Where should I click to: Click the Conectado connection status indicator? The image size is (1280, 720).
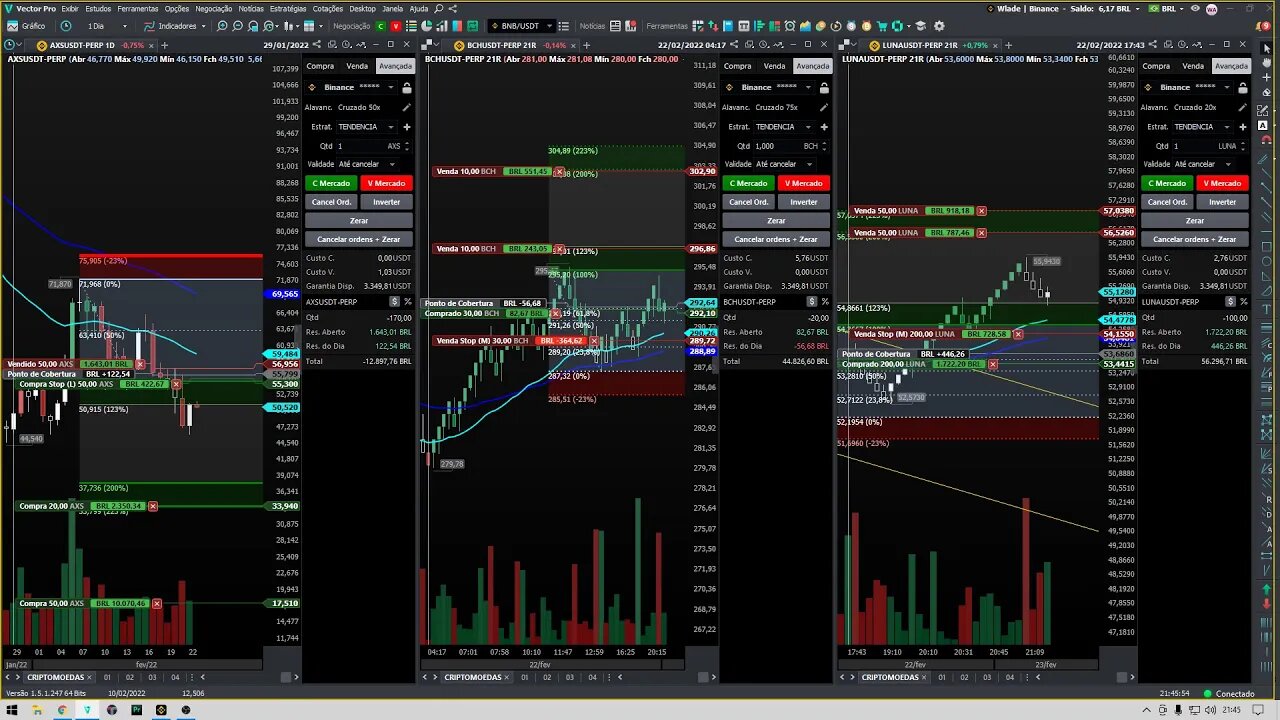[1229, 693]
